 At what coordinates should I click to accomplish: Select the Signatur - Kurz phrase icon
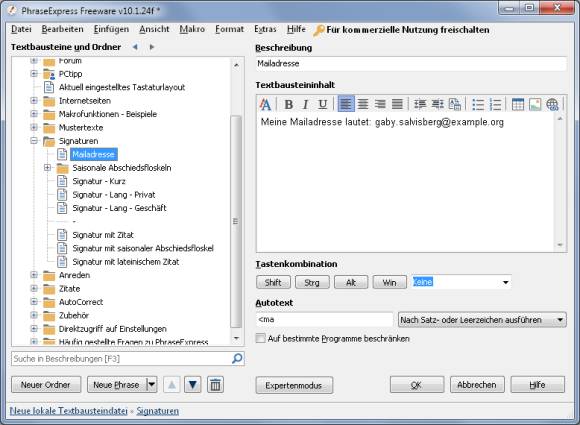pos(62,181)
